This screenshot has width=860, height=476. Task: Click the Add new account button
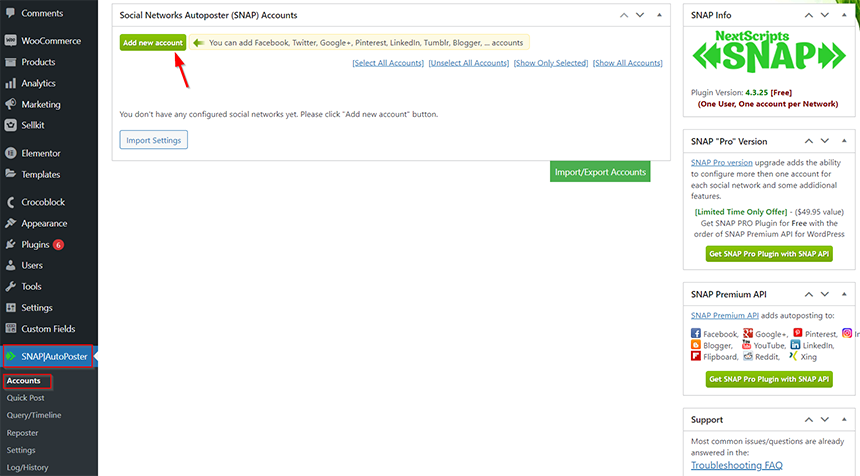(x=153, y=43)
